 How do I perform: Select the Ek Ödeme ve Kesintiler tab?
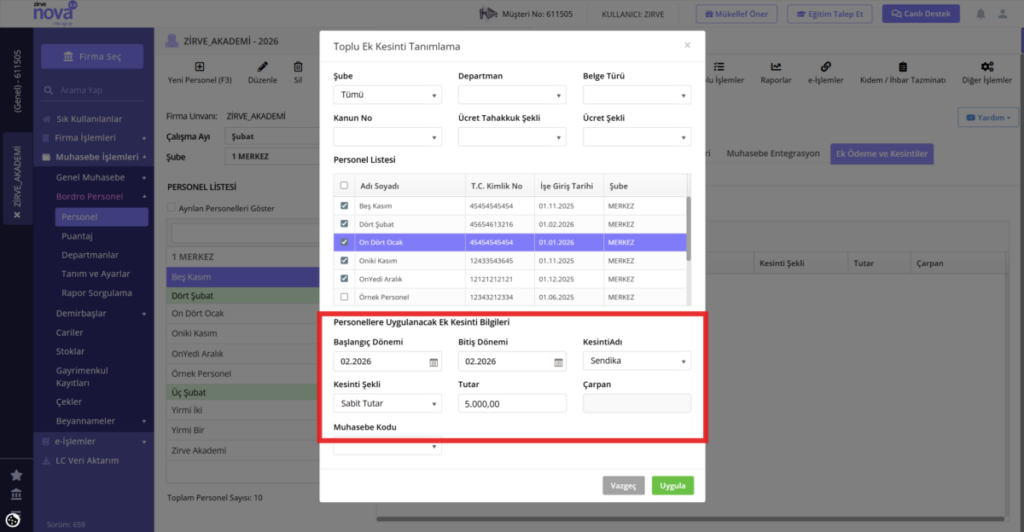coord(882,154)
